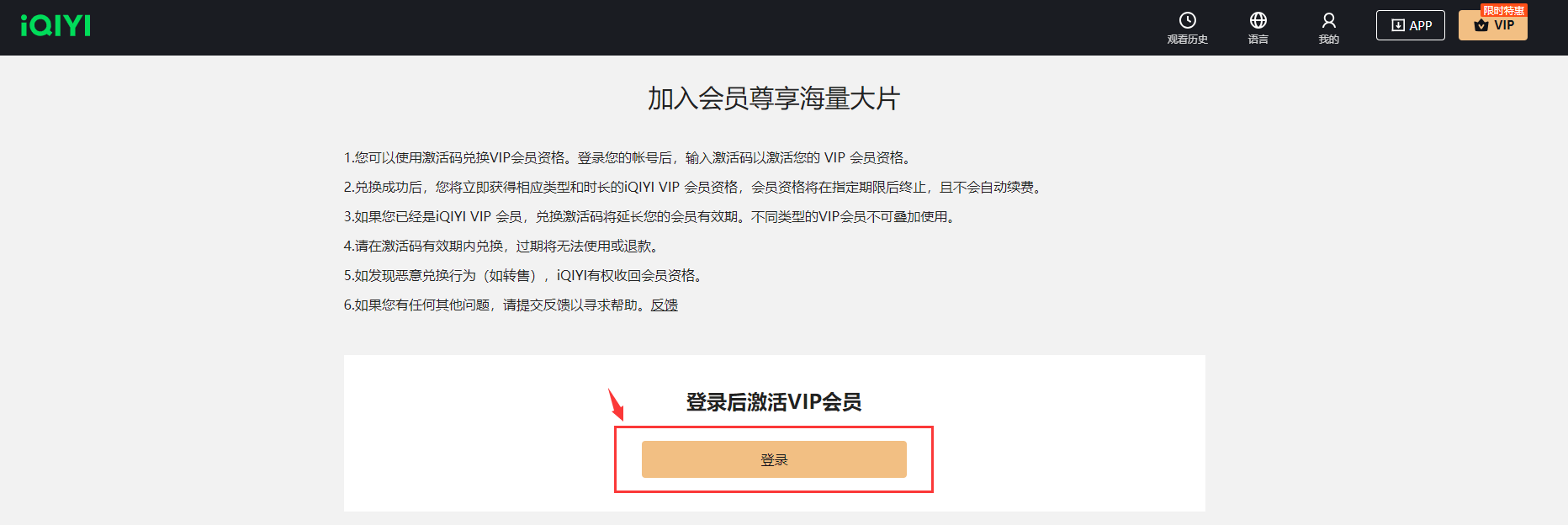Click the heading 加入会员尊享海量大片
1568x525 pixels.
coord(774,98)
